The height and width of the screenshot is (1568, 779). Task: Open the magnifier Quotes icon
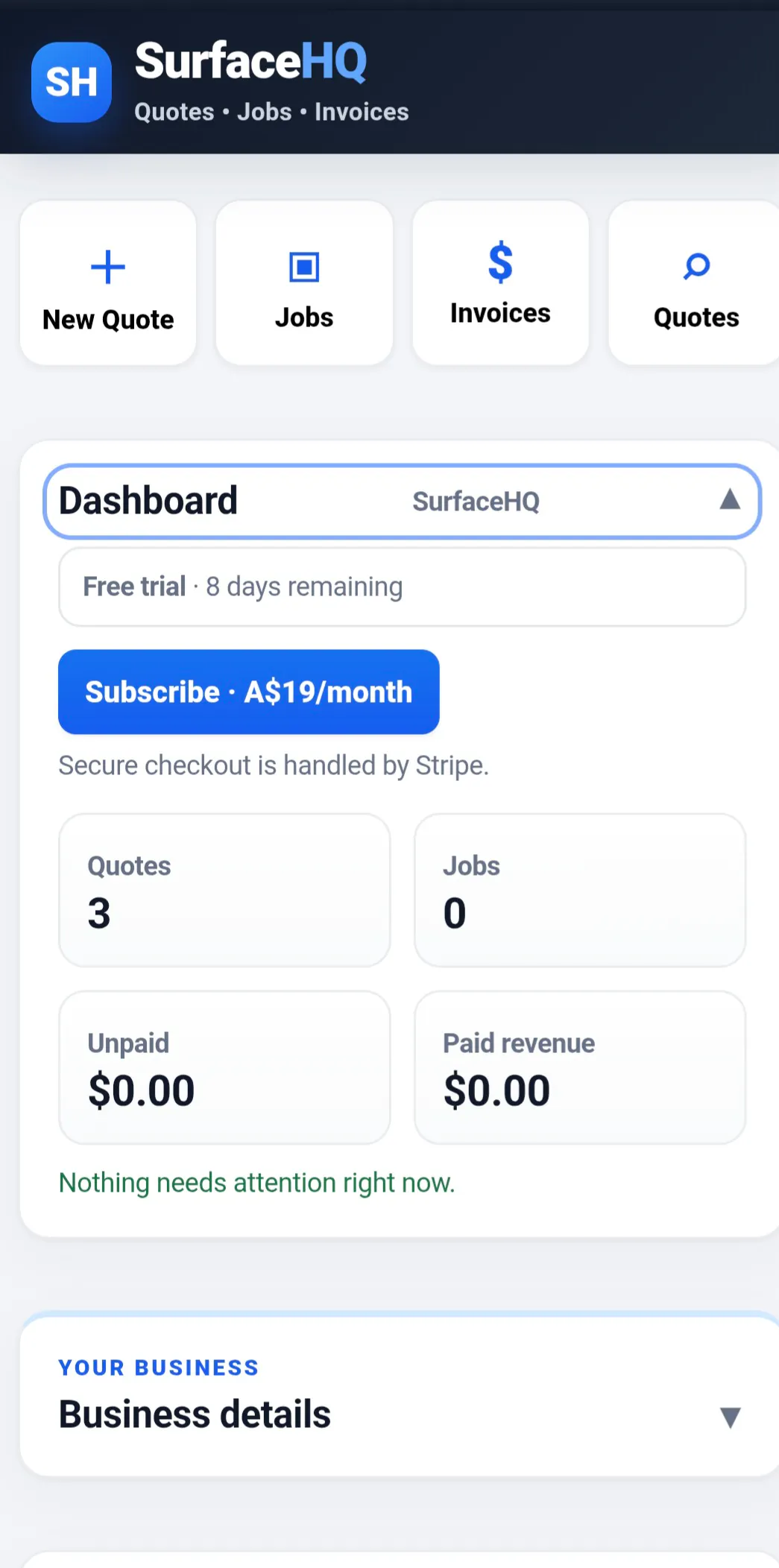point(696,267)
